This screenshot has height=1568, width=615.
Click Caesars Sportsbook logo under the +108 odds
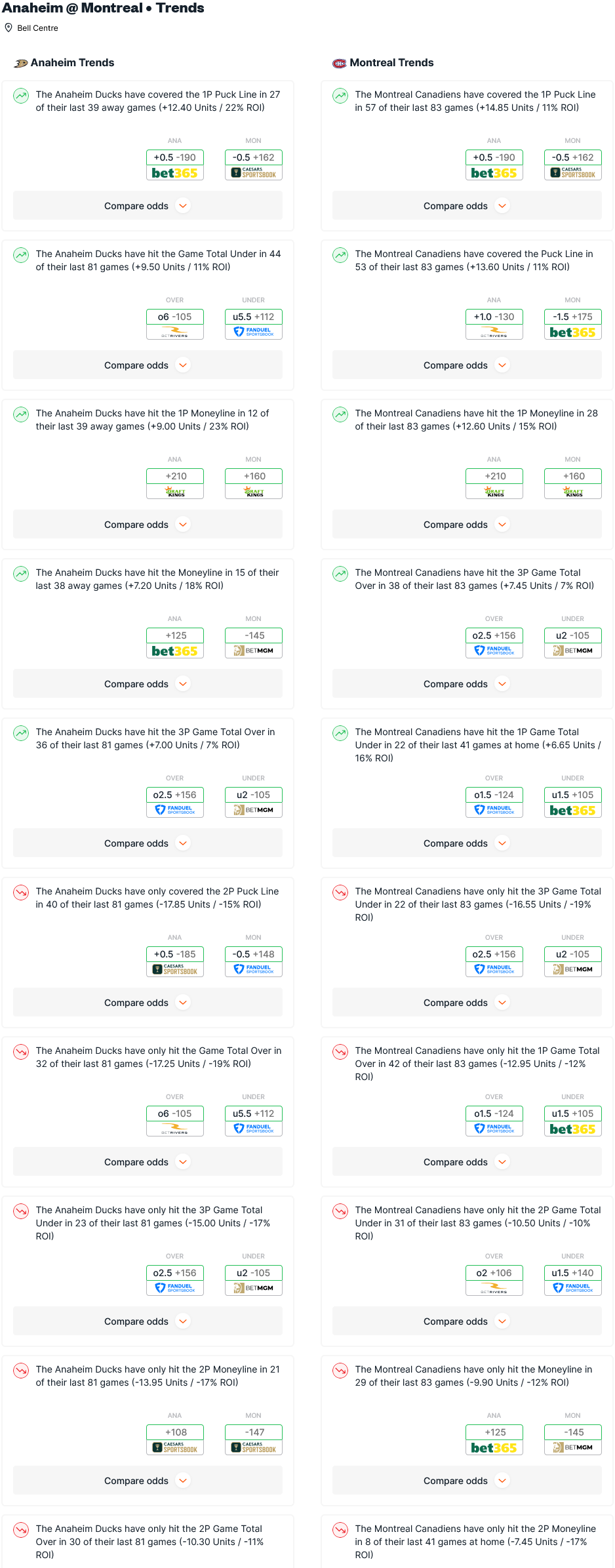[175, 1448]
